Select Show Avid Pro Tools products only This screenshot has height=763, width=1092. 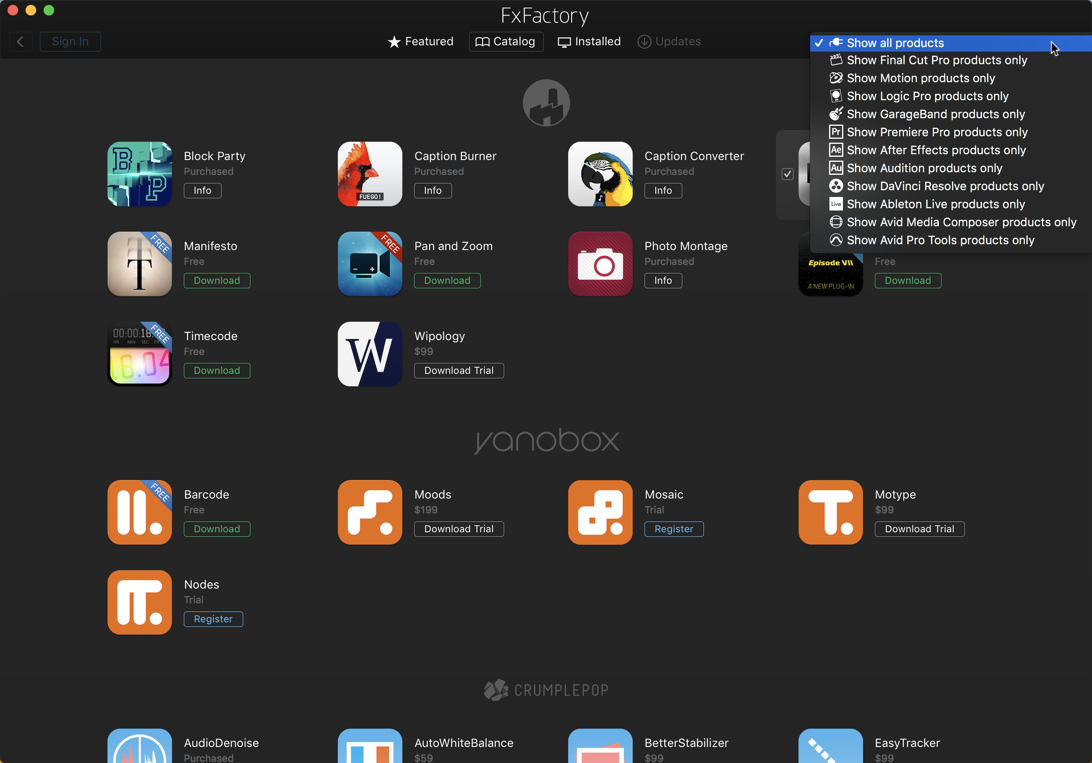951,241
